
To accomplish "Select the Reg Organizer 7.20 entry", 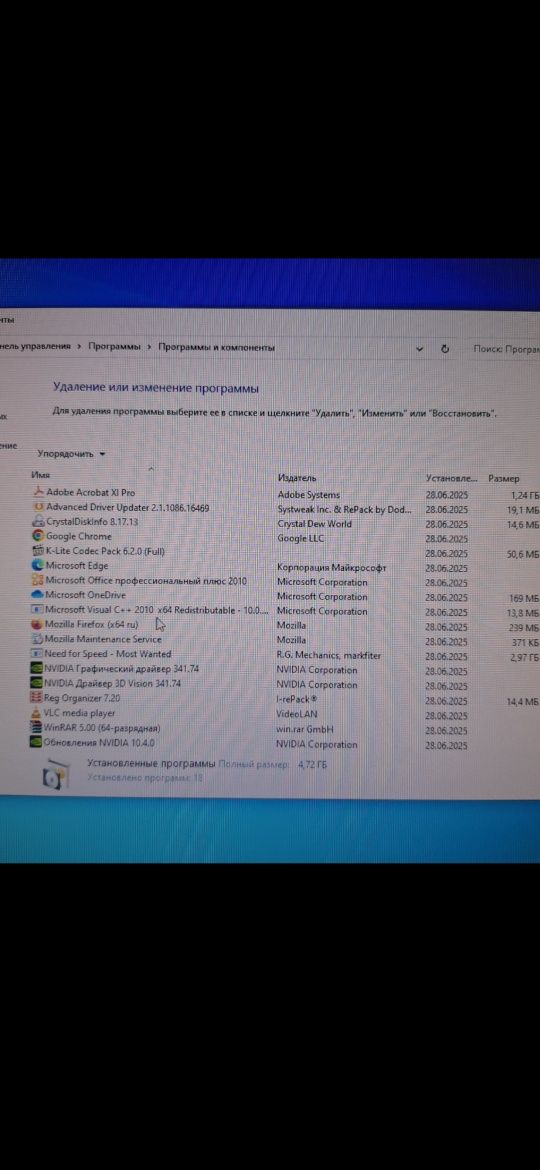I will (82, 698).
